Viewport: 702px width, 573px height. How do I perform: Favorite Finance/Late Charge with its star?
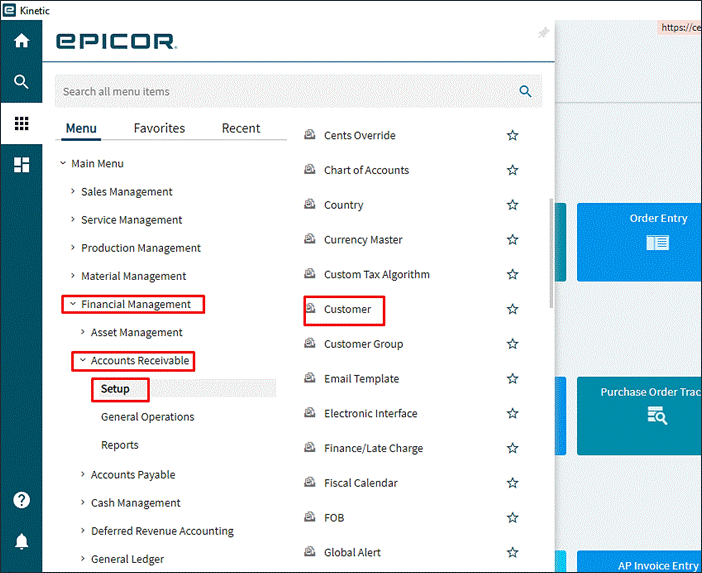coord(513,448)
